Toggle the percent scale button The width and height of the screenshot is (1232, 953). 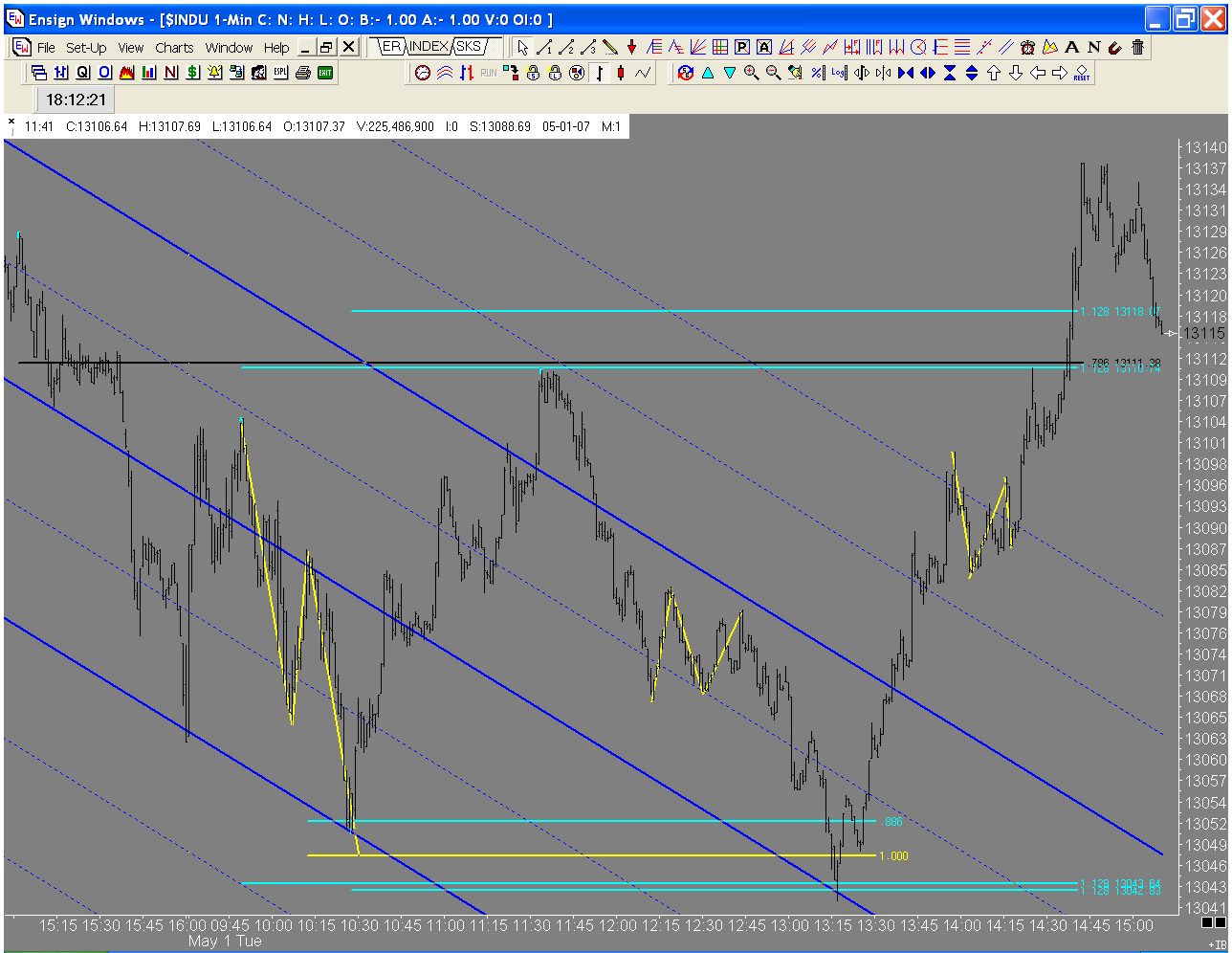817,73
